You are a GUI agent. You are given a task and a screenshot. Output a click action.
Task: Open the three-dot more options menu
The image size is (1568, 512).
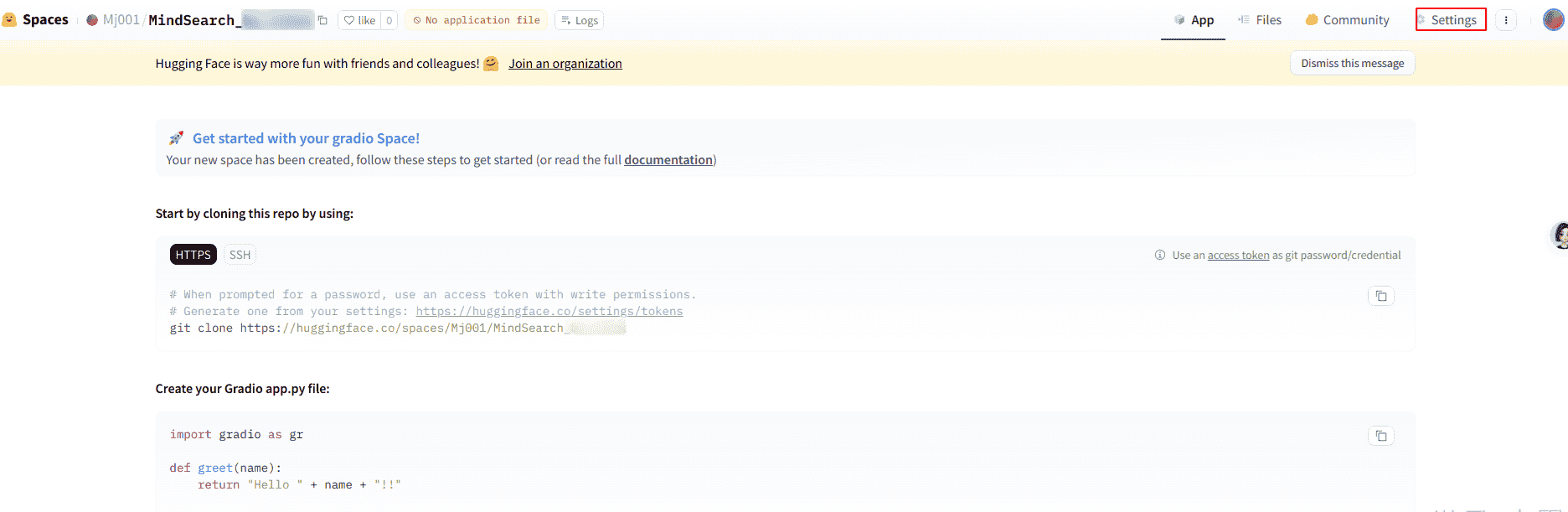coord(1506,20)
